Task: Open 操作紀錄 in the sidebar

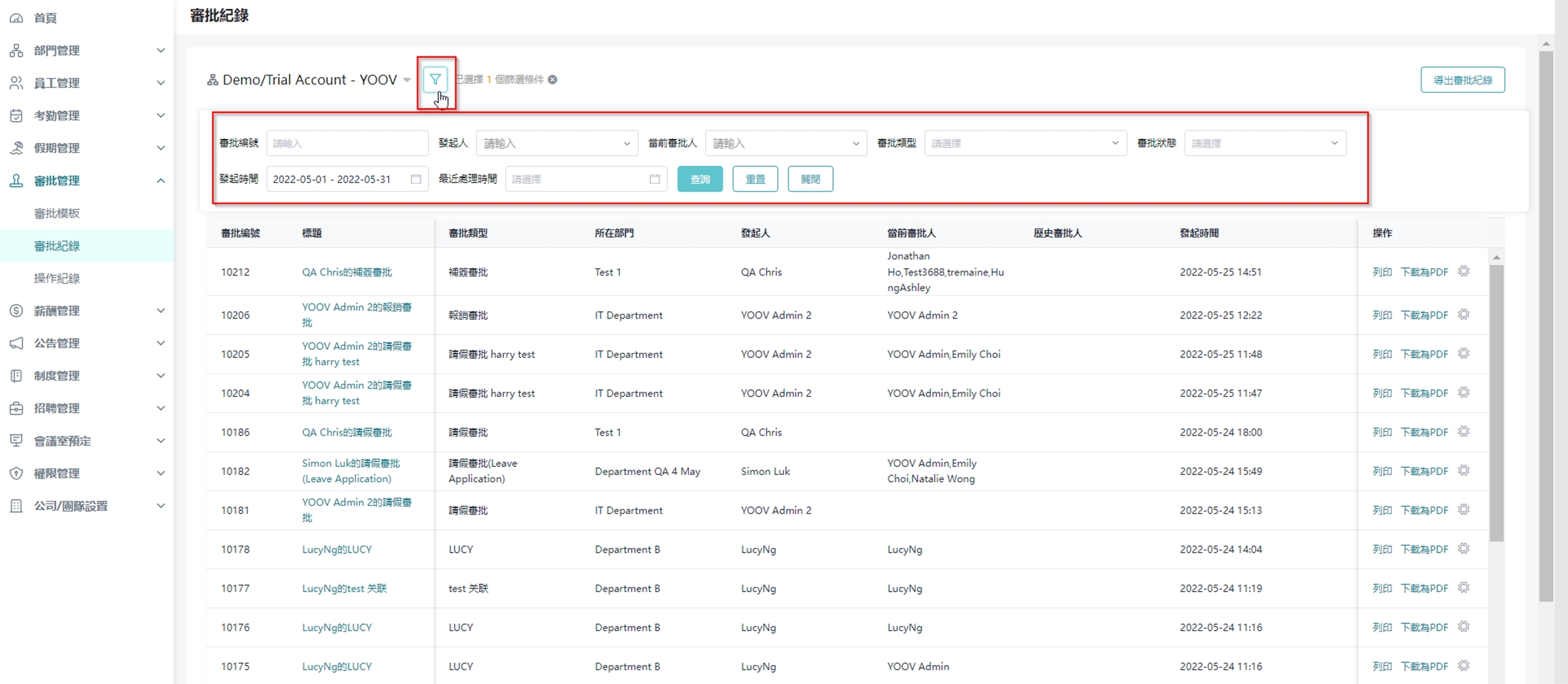Action: coord(57,278)
